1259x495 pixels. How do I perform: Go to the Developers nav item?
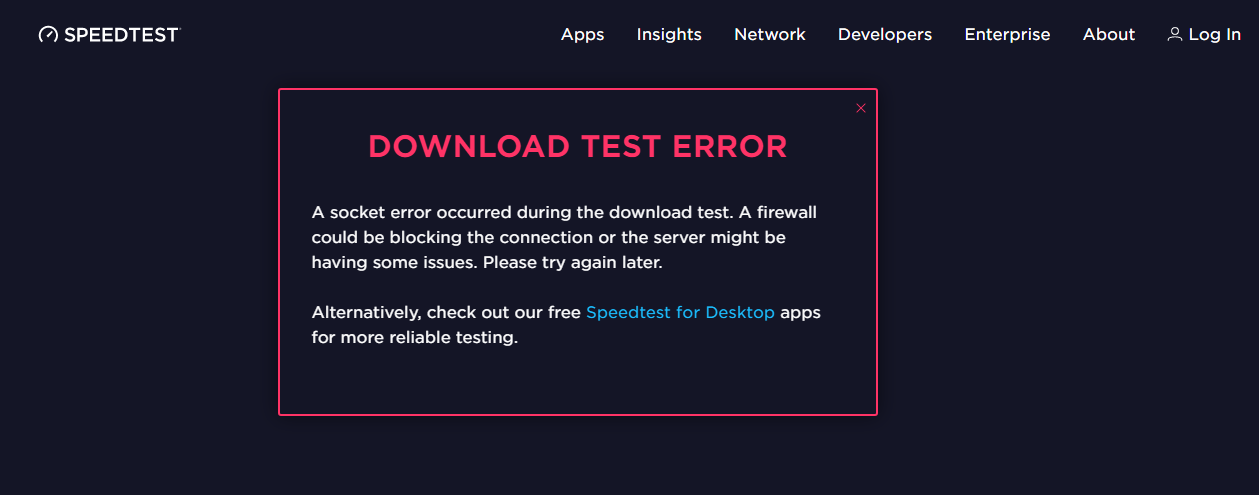885,34
